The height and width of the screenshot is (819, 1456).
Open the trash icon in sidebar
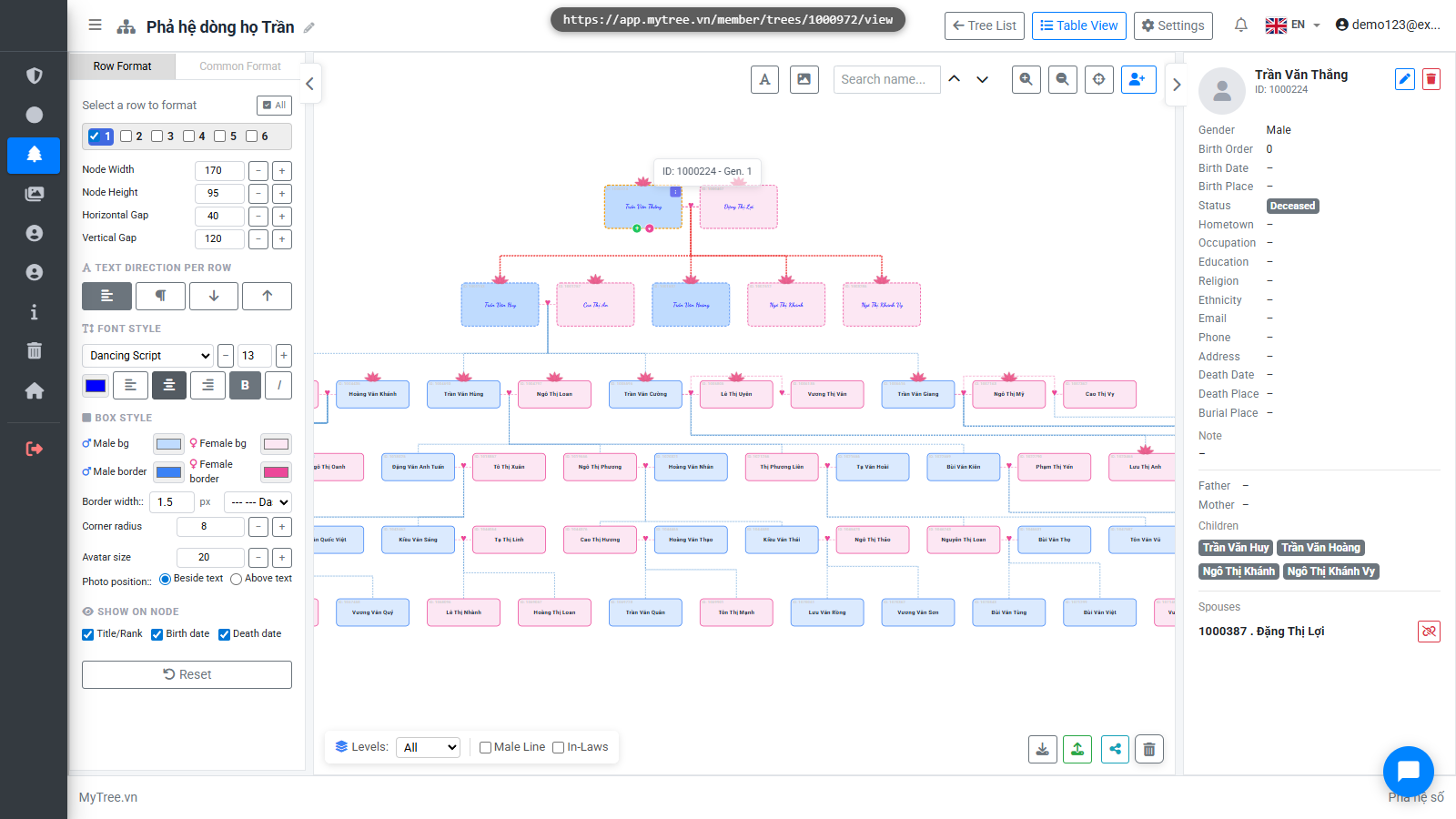[34, 351]
